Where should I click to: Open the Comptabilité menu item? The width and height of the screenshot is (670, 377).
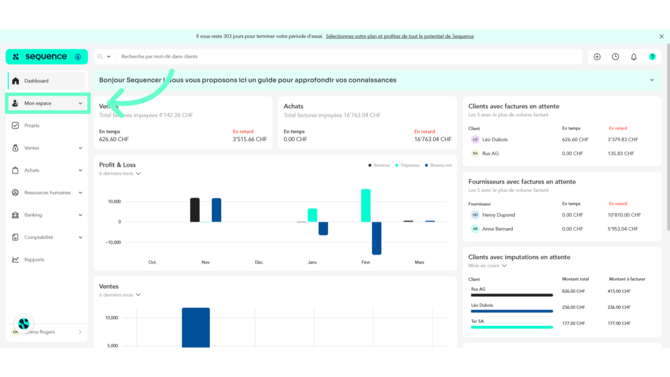click(x=47, y=237)
